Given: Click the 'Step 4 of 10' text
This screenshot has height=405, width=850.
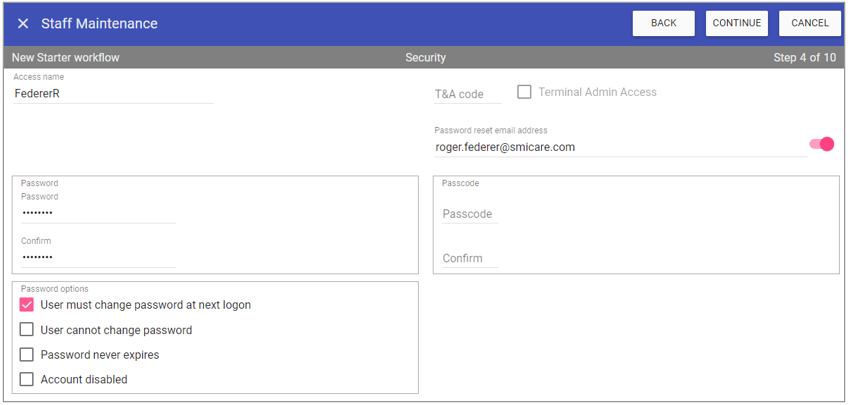Looking at the screenshot, I should click(804, 57).
